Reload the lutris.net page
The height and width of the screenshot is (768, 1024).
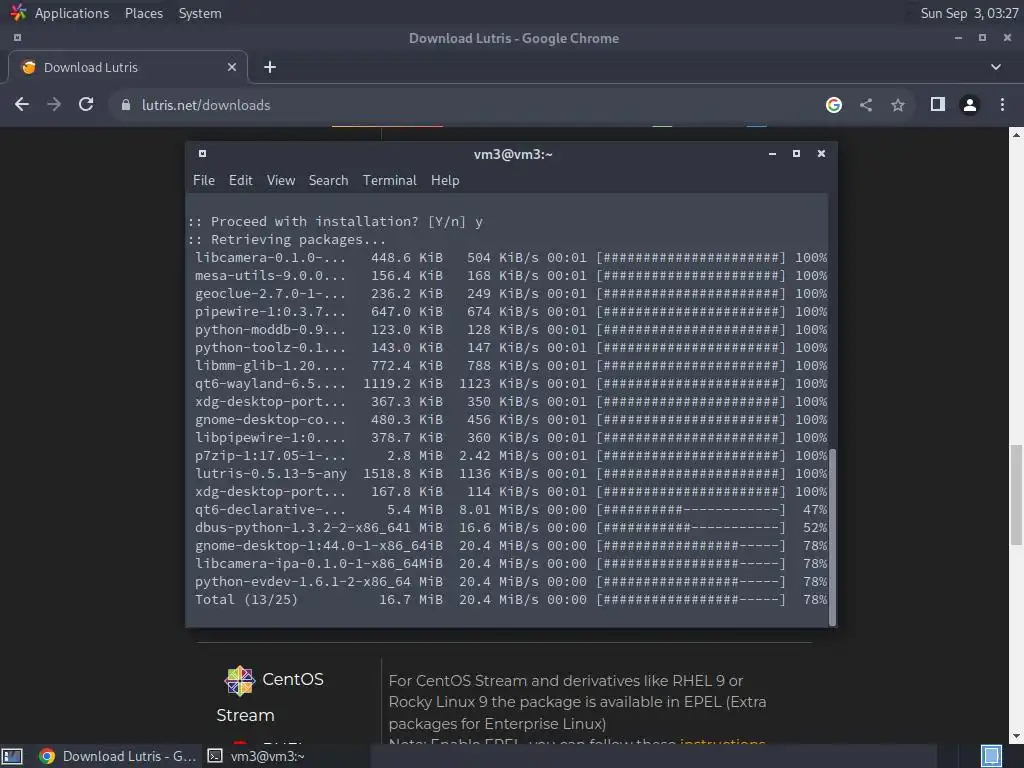pyautogui.click(x=86, y=104)
